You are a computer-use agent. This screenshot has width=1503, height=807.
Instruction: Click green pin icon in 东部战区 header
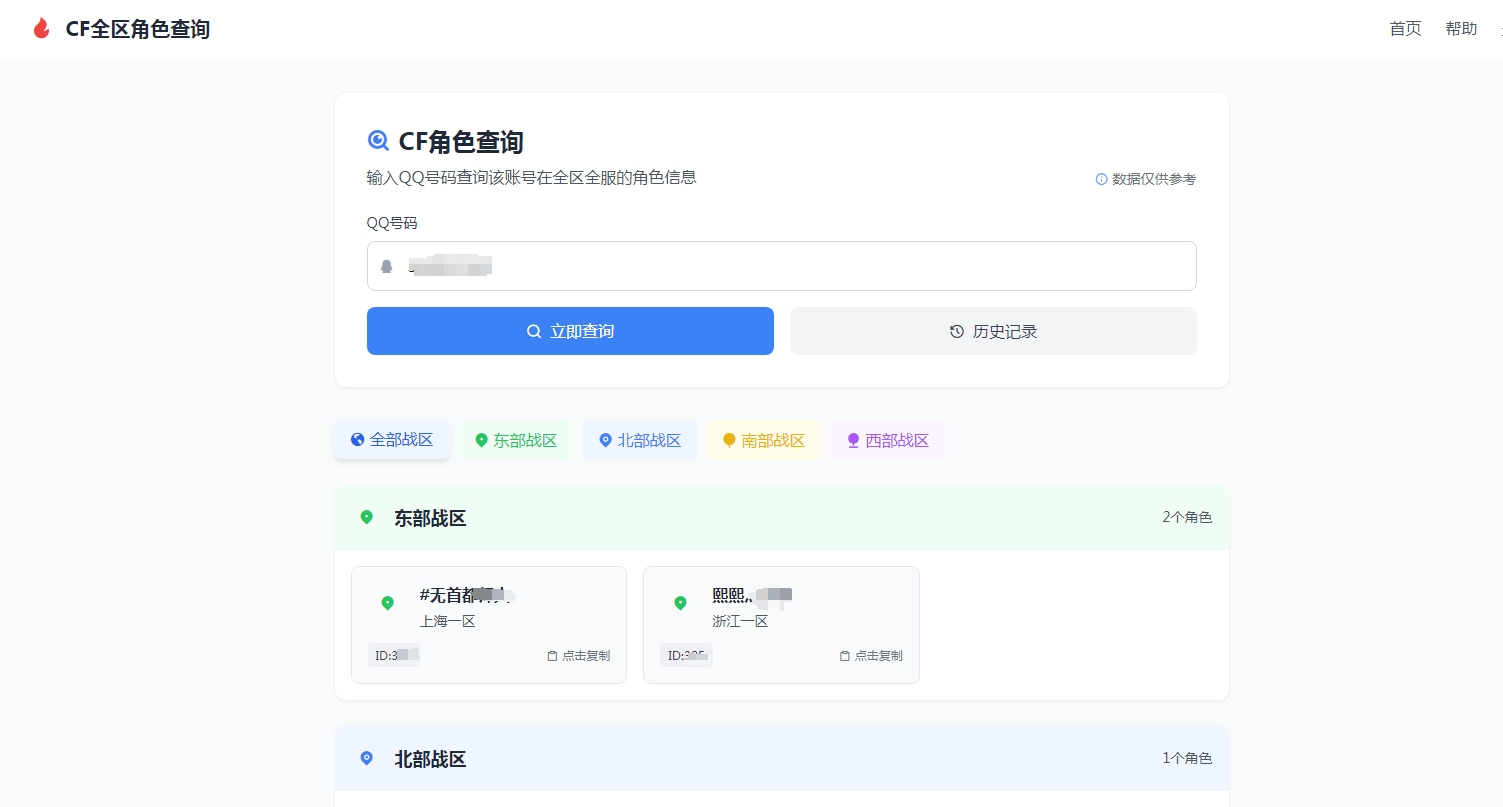click(367, 517)
